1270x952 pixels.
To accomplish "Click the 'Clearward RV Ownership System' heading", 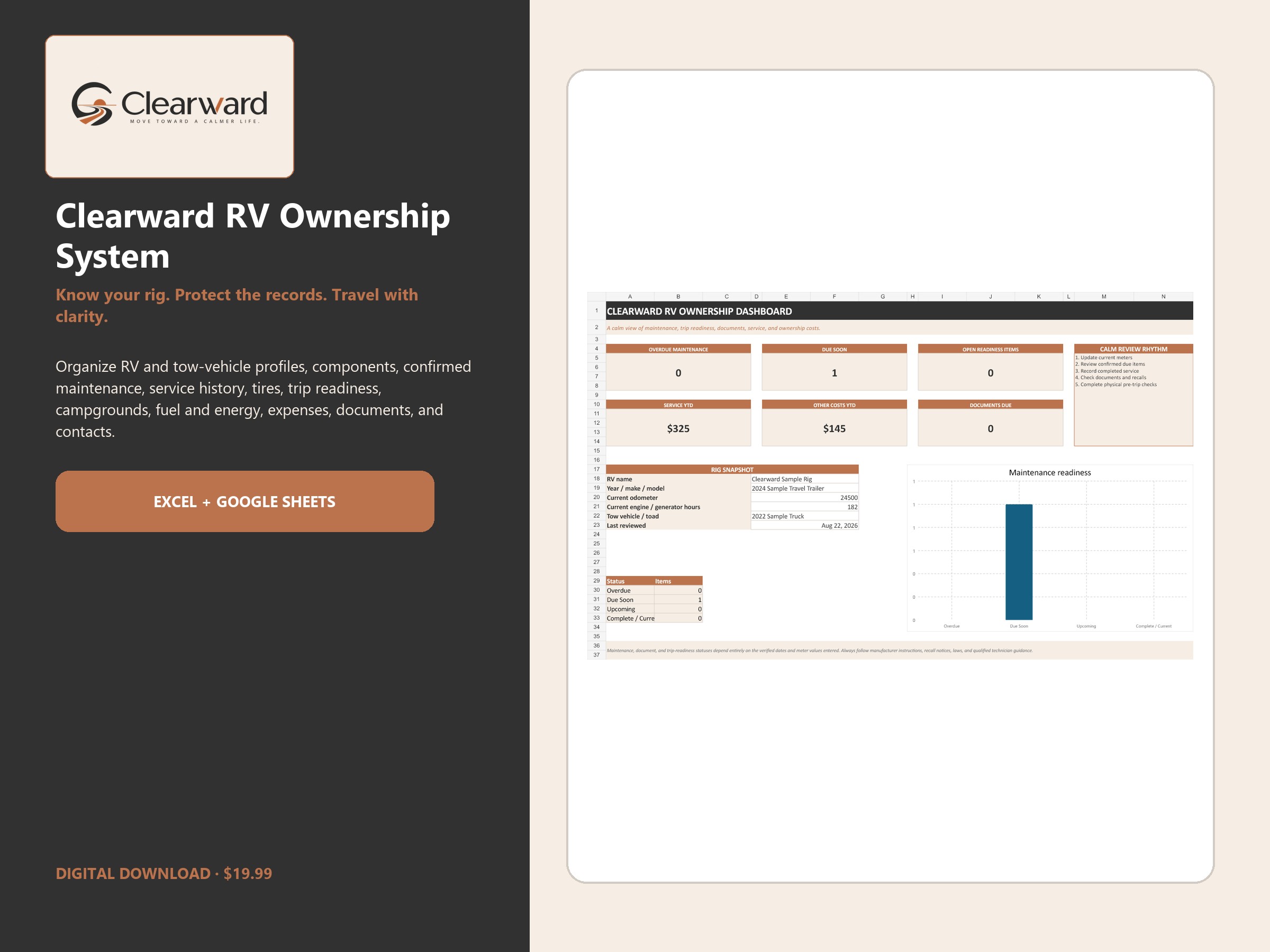I will [x=252, y=235].
